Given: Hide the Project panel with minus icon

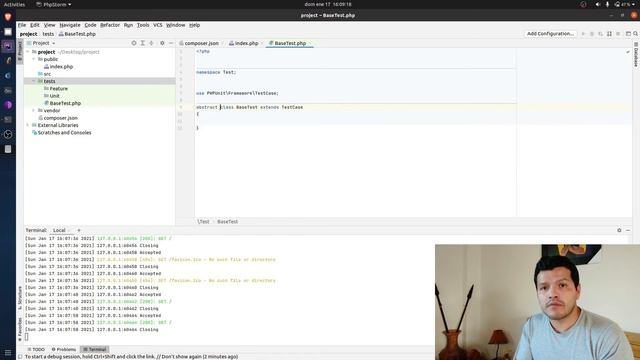Looking at the screenshot, I should [x=171, y=43].
